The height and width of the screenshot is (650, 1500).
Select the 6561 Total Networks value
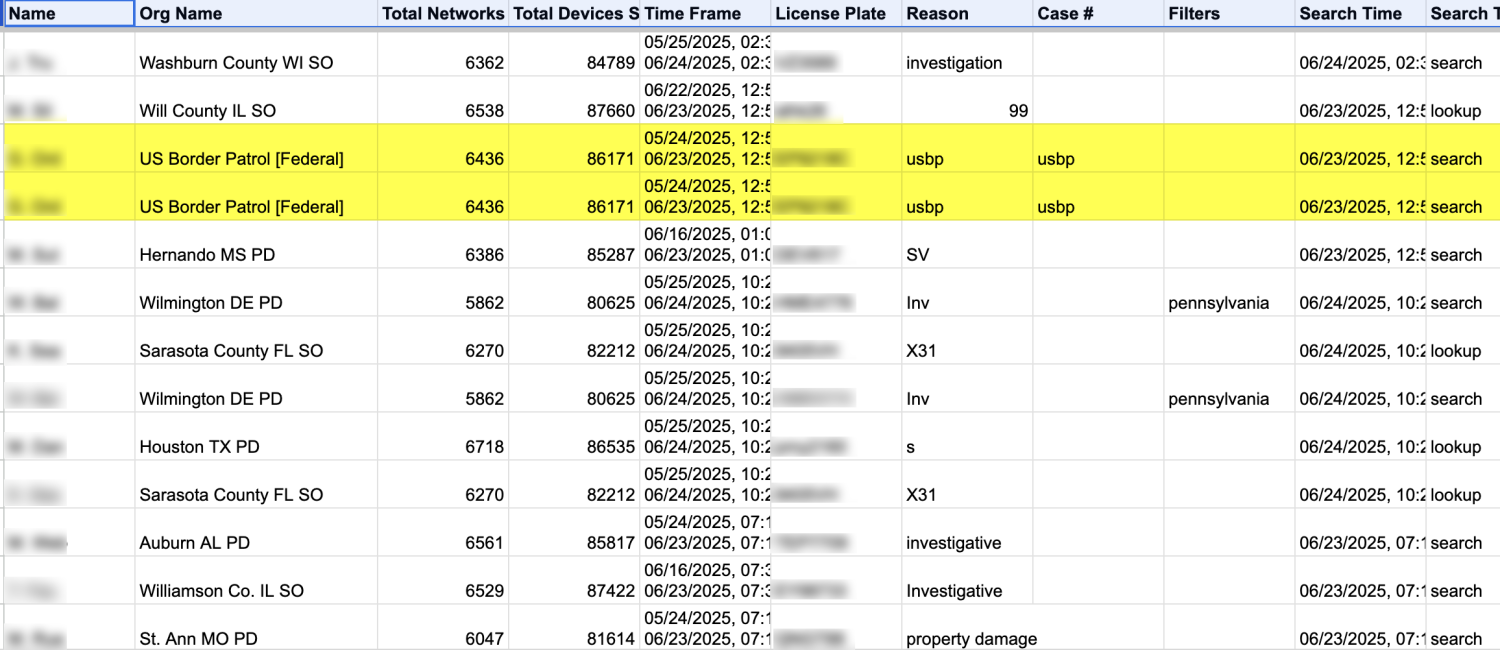(443, 533)
